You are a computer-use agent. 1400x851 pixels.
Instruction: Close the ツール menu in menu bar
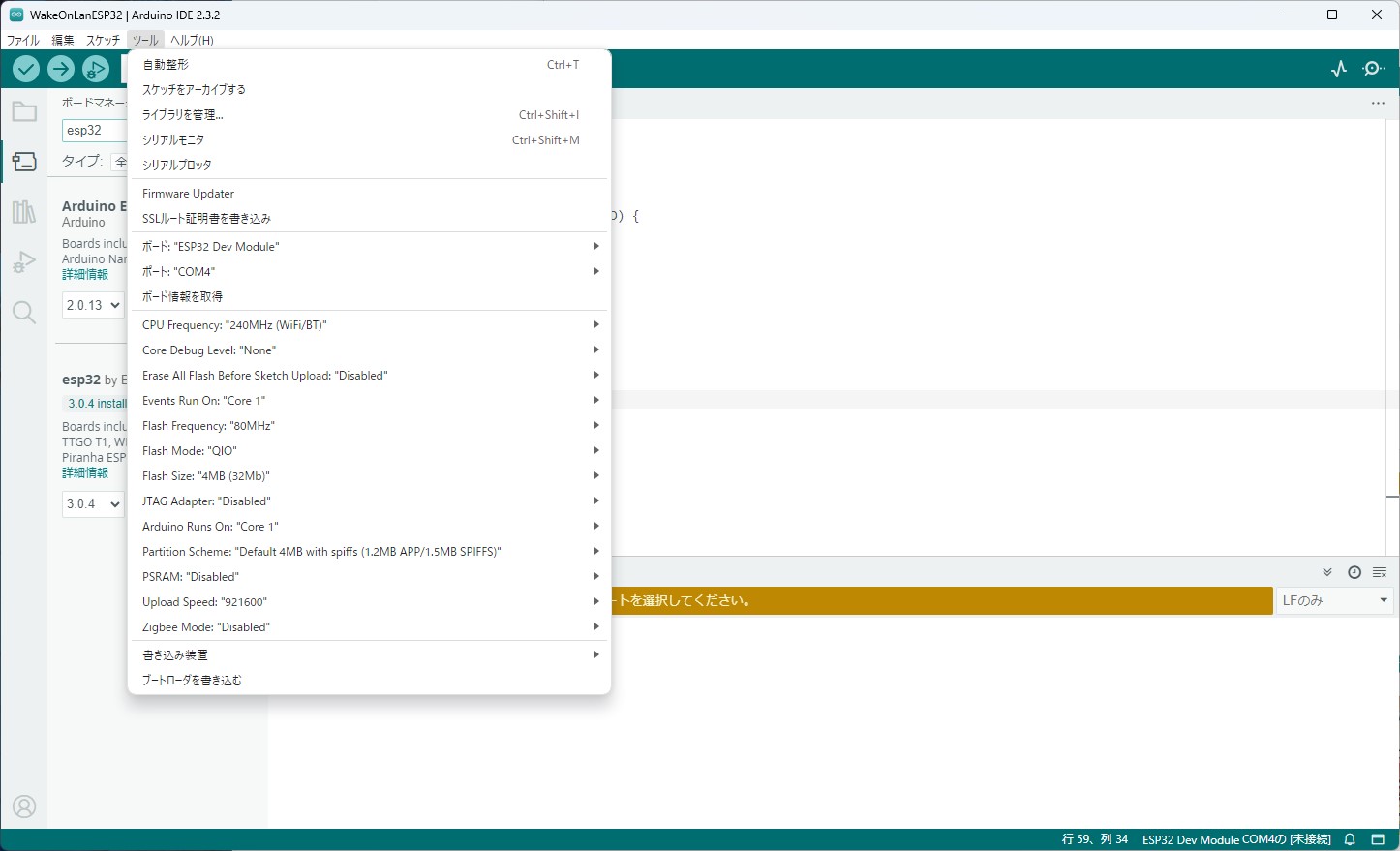tap(145, 40)
